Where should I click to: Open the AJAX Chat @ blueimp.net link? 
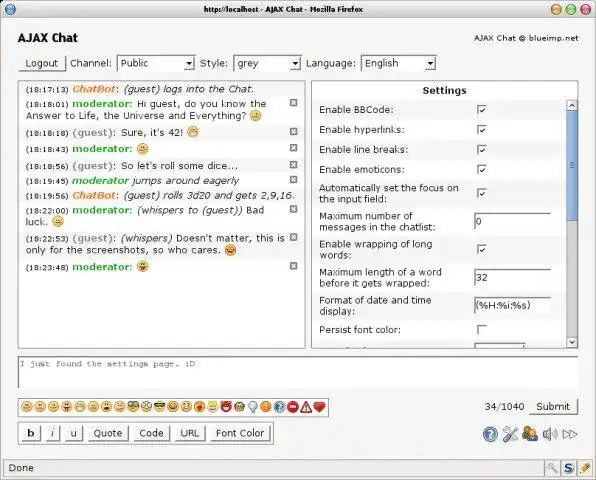526,38
